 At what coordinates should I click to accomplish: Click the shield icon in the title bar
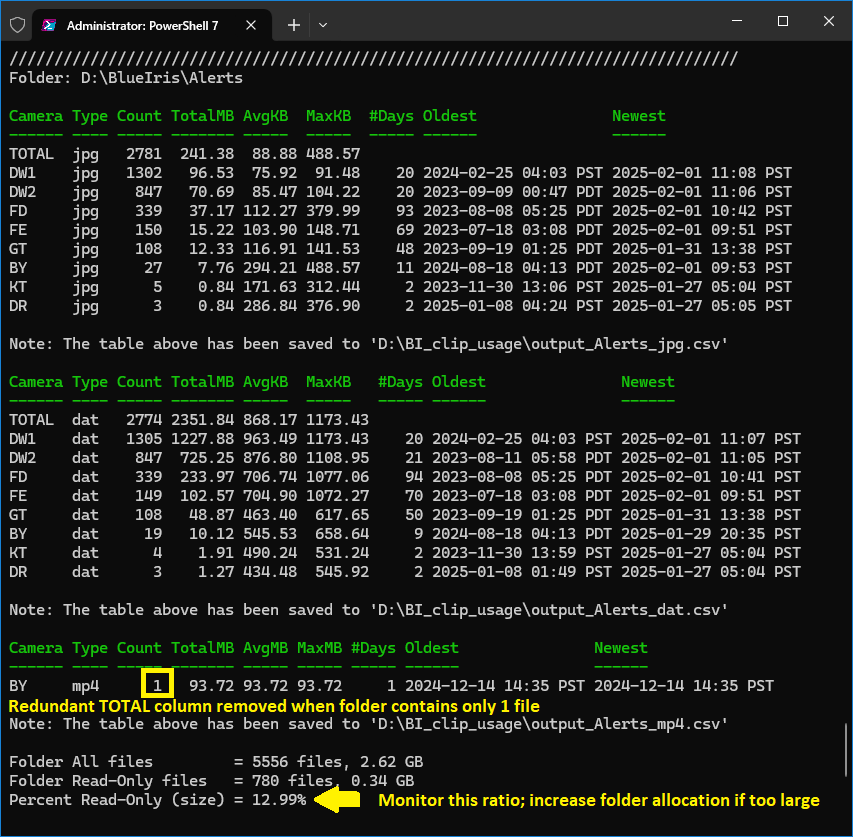pyautogui.click(x=17, y=25)
